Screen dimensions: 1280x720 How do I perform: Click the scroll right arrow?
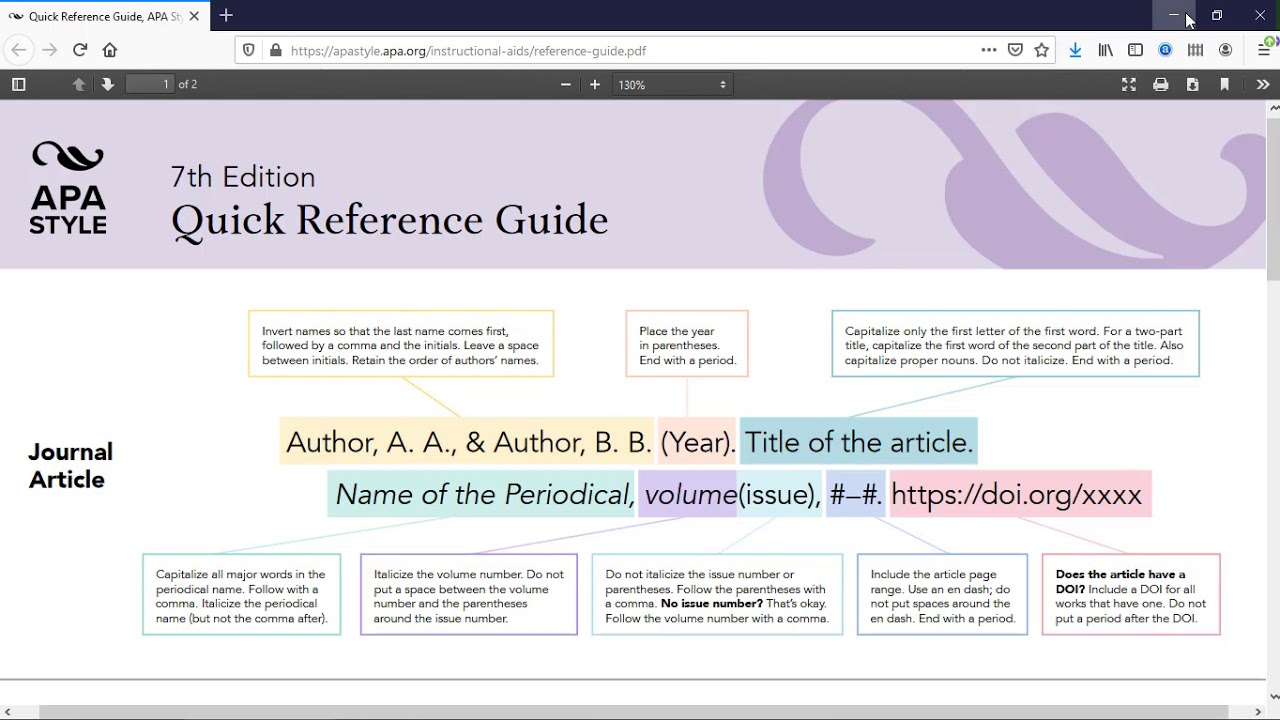click(x=1258, y=712)
